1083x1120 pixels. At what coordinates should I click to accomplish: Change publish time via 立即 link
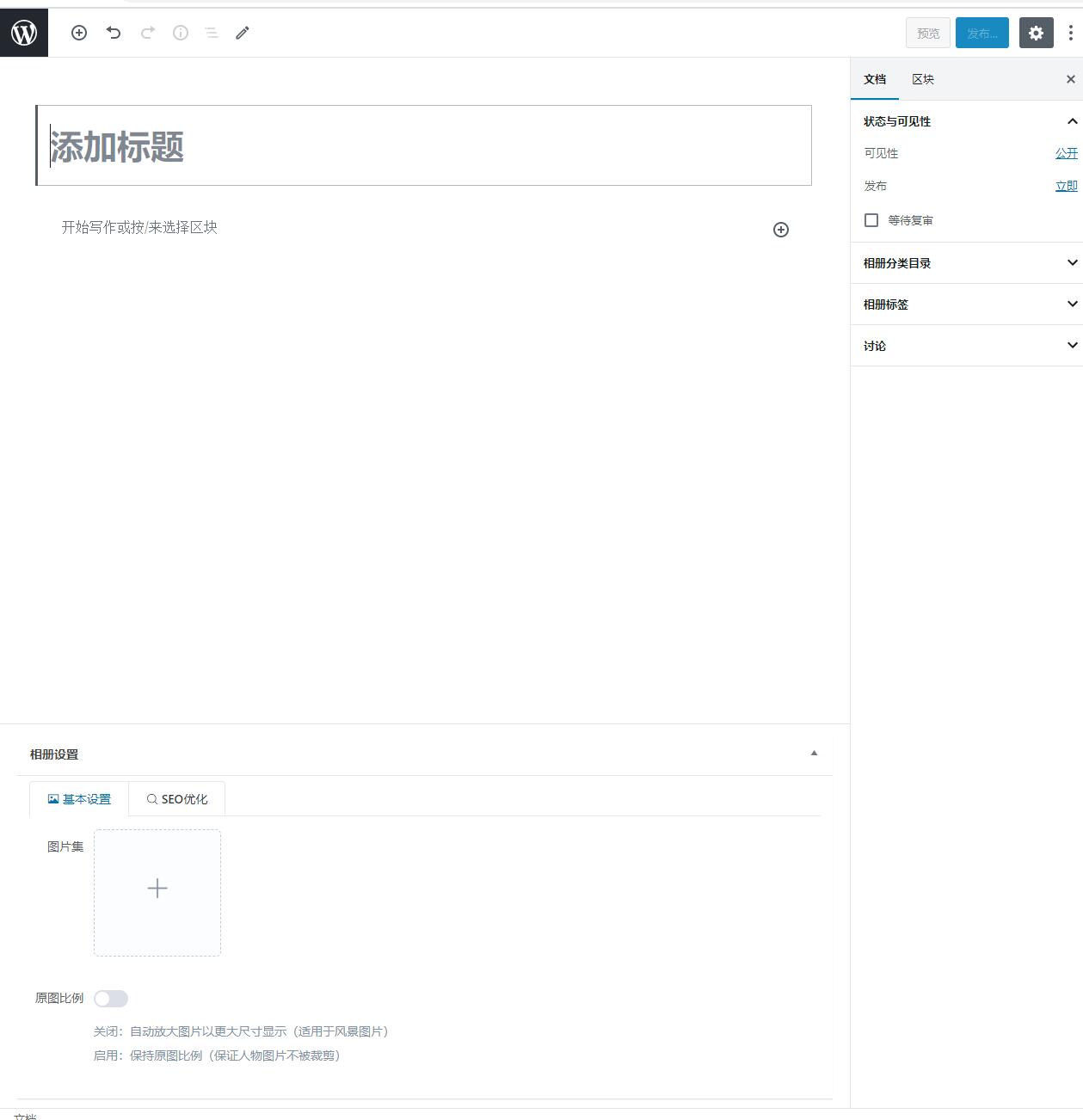pyautogui.click(x=1067, y=186)
